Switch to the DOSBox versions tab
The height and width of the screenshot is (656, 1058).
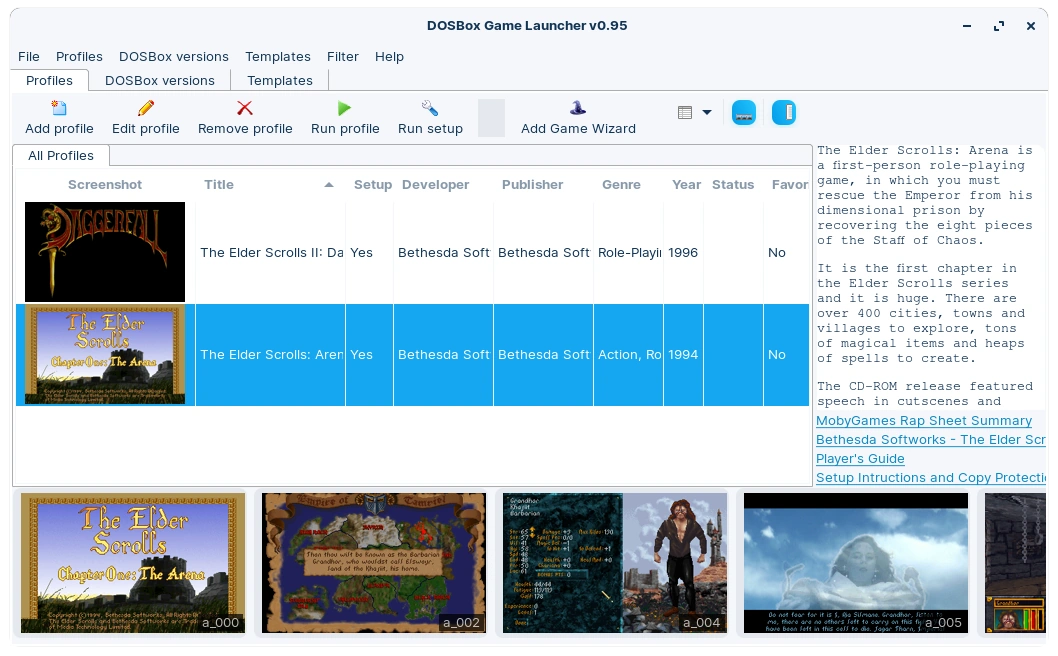click(x=160, y=81)
